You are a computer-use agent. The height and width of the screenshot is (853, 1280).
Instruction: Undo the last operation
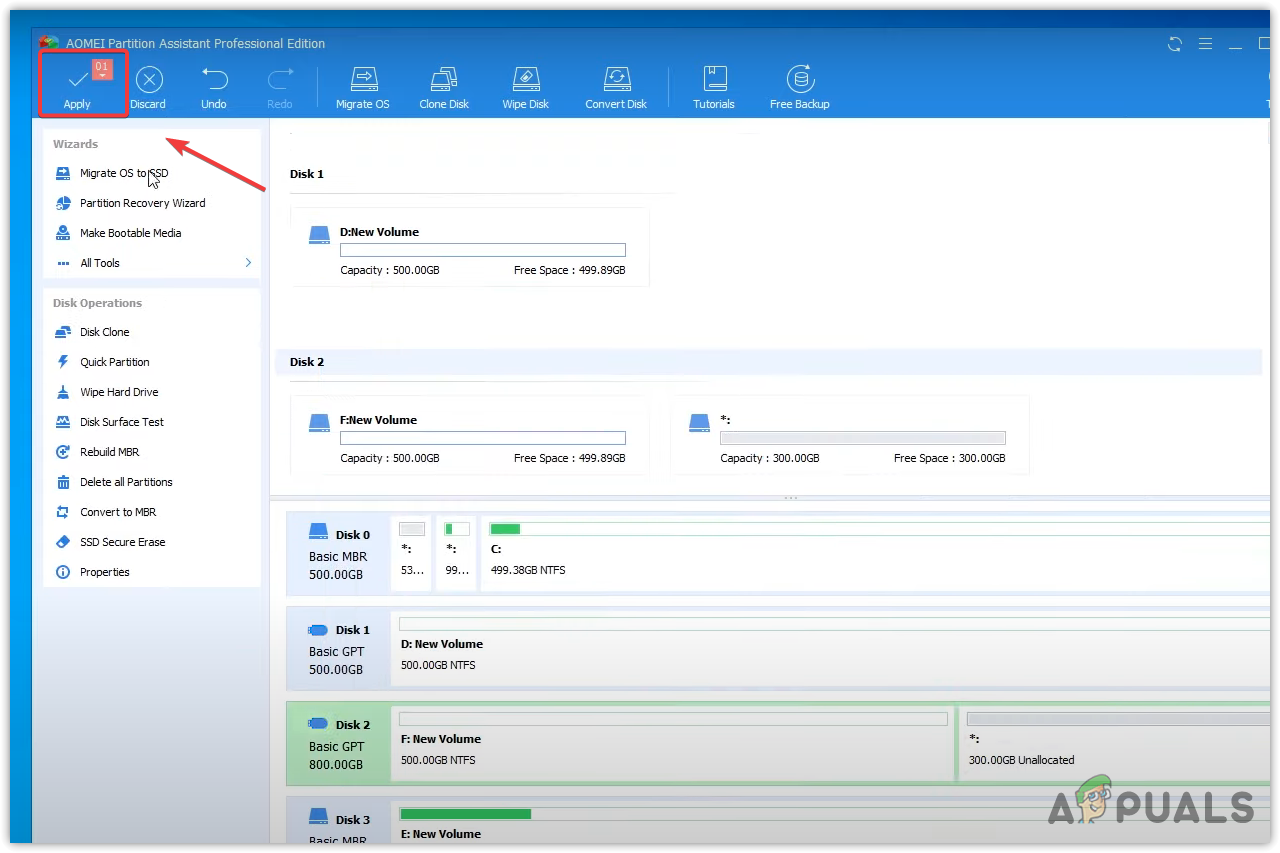tap(214, 86)
